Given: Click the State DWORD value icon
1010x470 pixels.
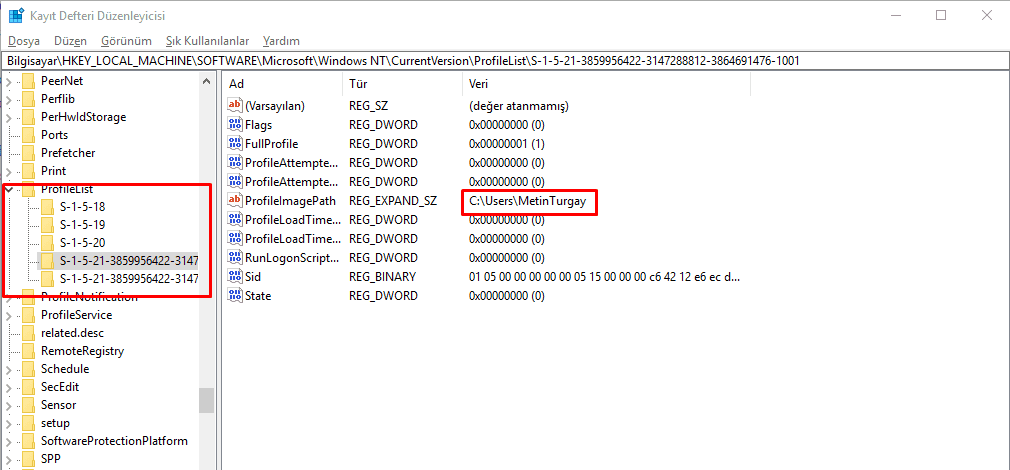Looking at the screenshot, I should 236,296.
